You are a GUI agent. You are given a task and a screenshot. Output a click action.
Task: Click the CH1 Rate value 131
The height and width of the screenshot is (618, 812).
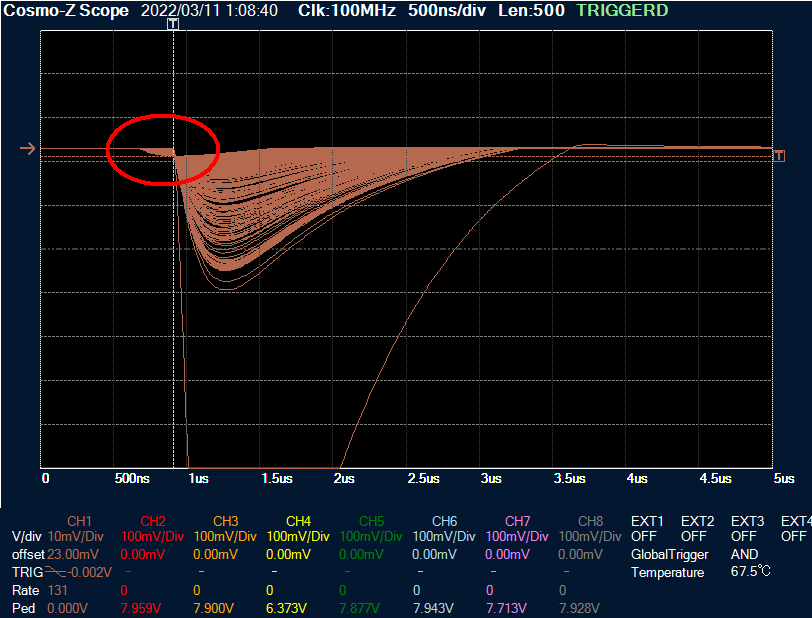pyautogui.click(x=57, y=590)
